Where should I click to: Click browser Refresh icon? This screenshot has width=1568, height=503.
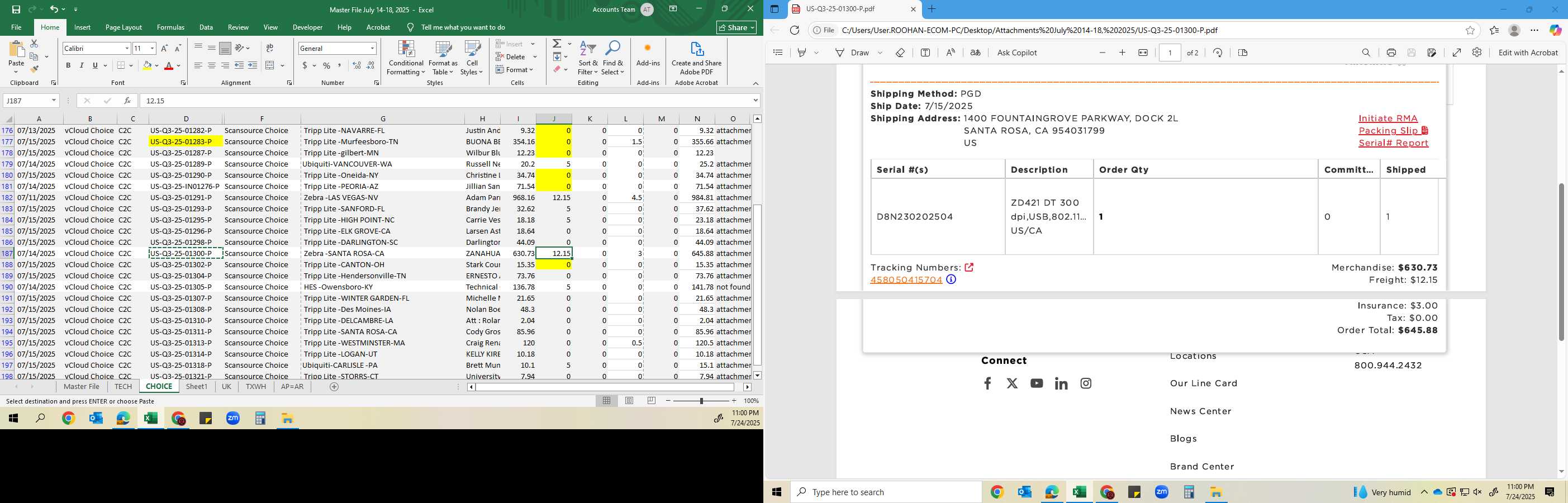point(795,30)
